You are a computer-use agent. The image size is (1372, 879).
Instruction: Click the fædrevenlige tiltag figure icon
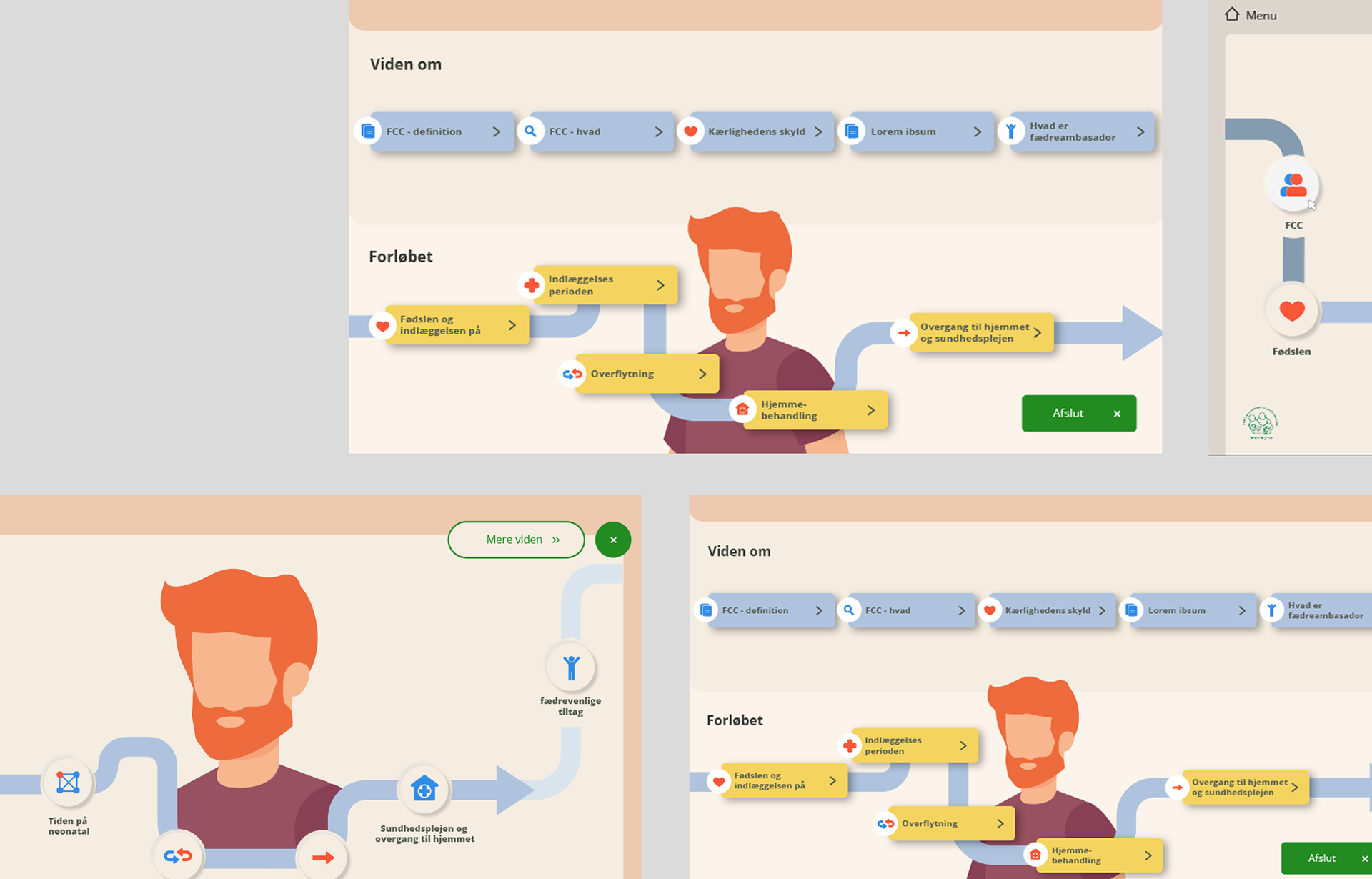pyautogui.click(x=571, y=667)
